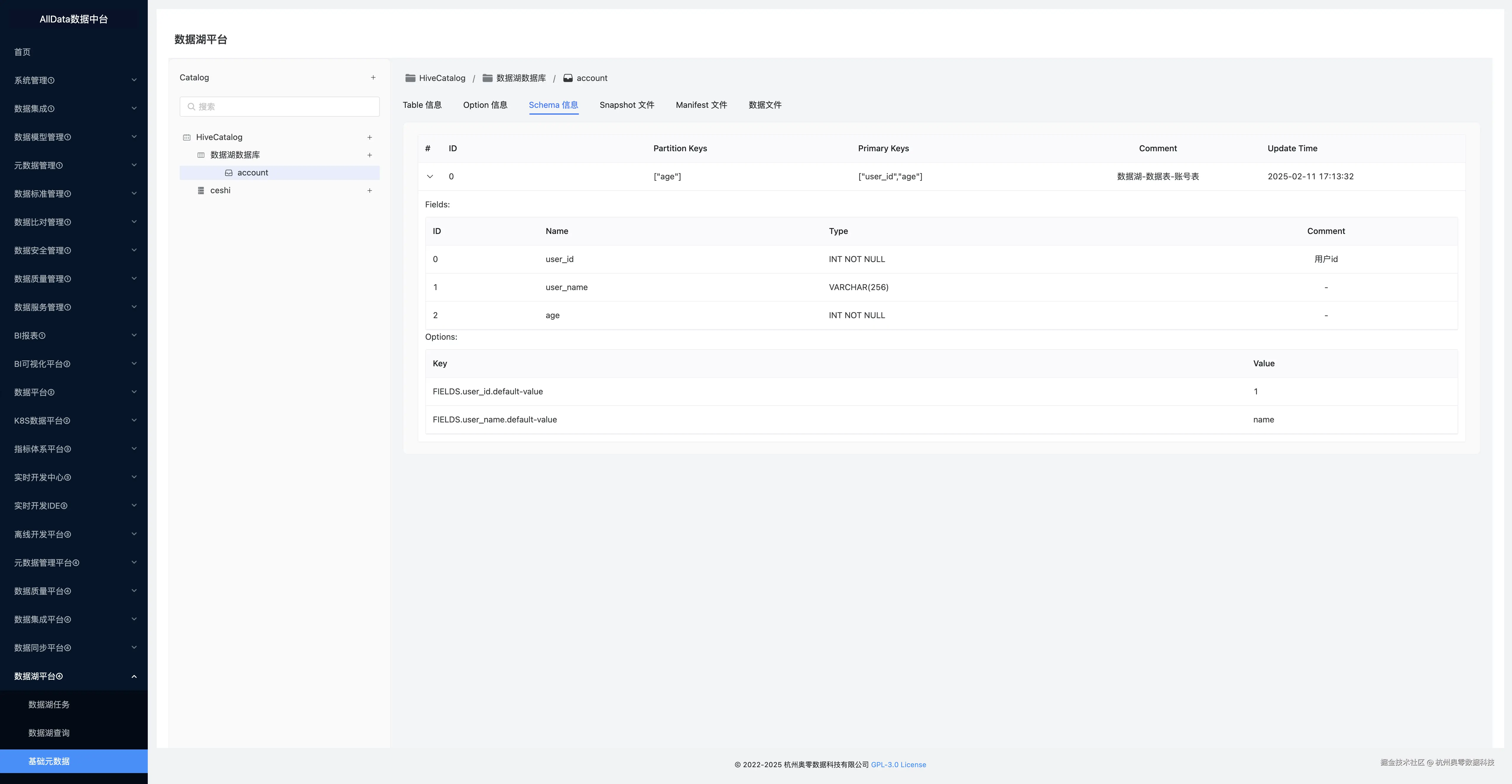Expand the 数据安全管理 sidebar menu
Viewport: 1512px width, 784px height.
[x=73, y=251]
